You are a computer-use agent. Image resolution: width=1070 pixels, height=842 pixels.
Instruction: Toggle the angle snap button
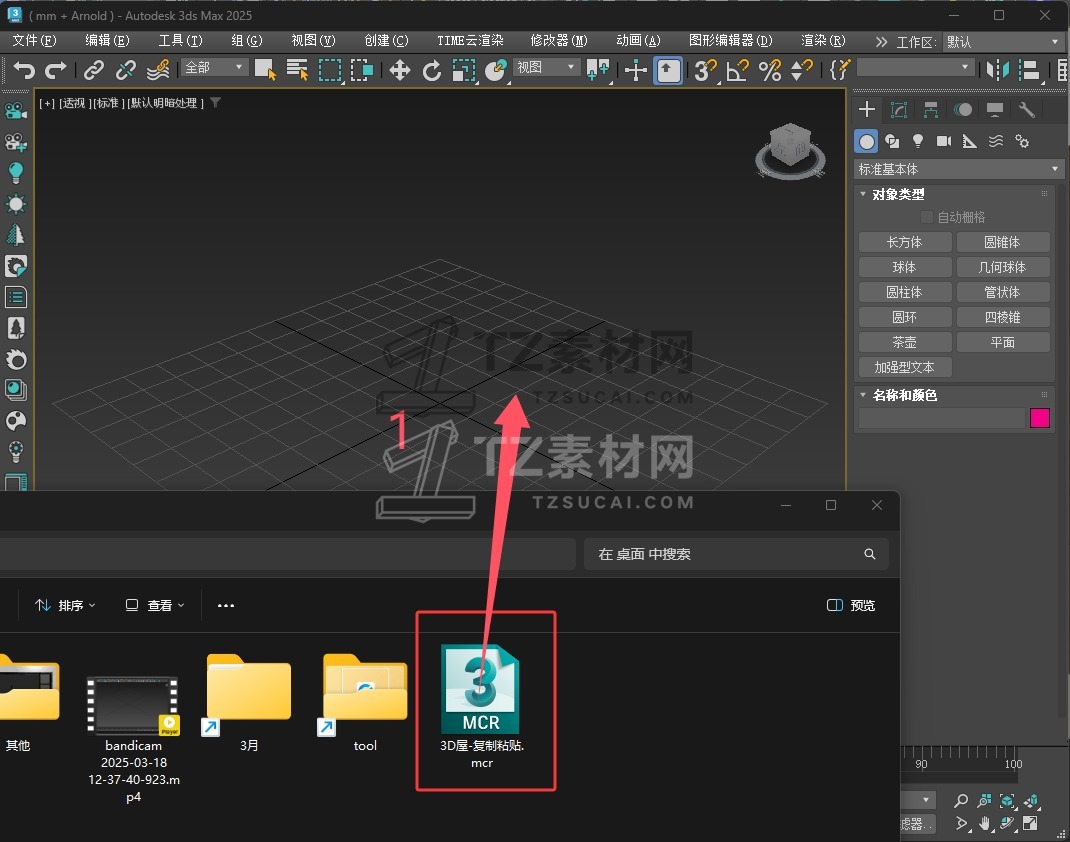click(737, 70)
